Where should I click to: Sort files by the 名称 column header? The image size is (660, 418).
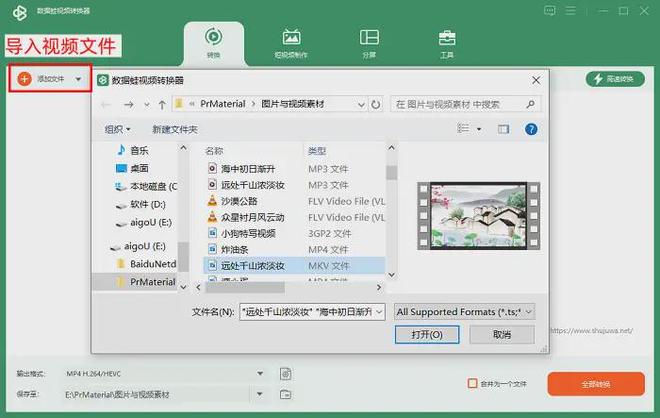[x=214, y=151]
